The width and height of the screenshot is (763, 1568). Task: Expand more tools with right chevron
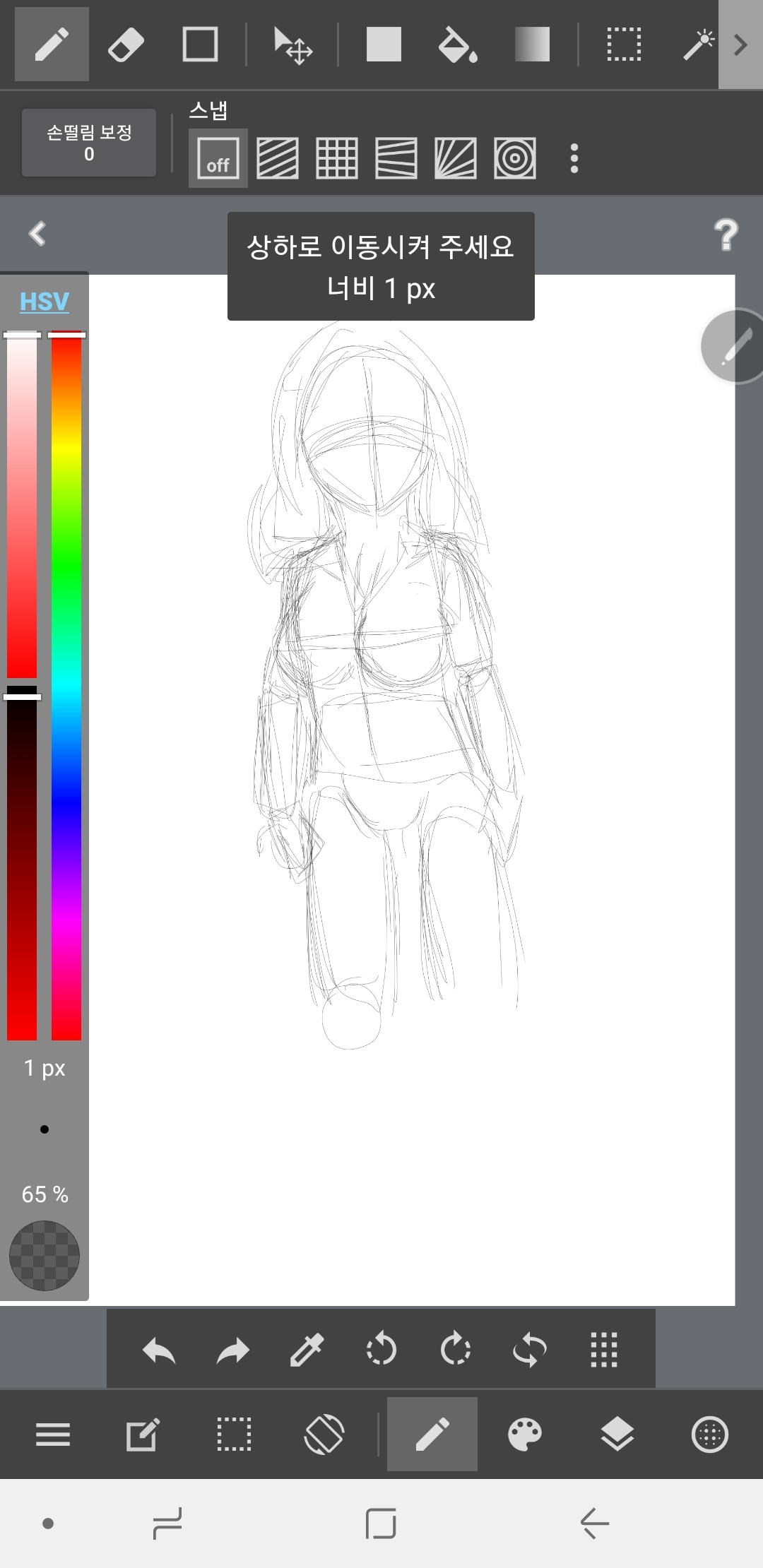point(740,45)
